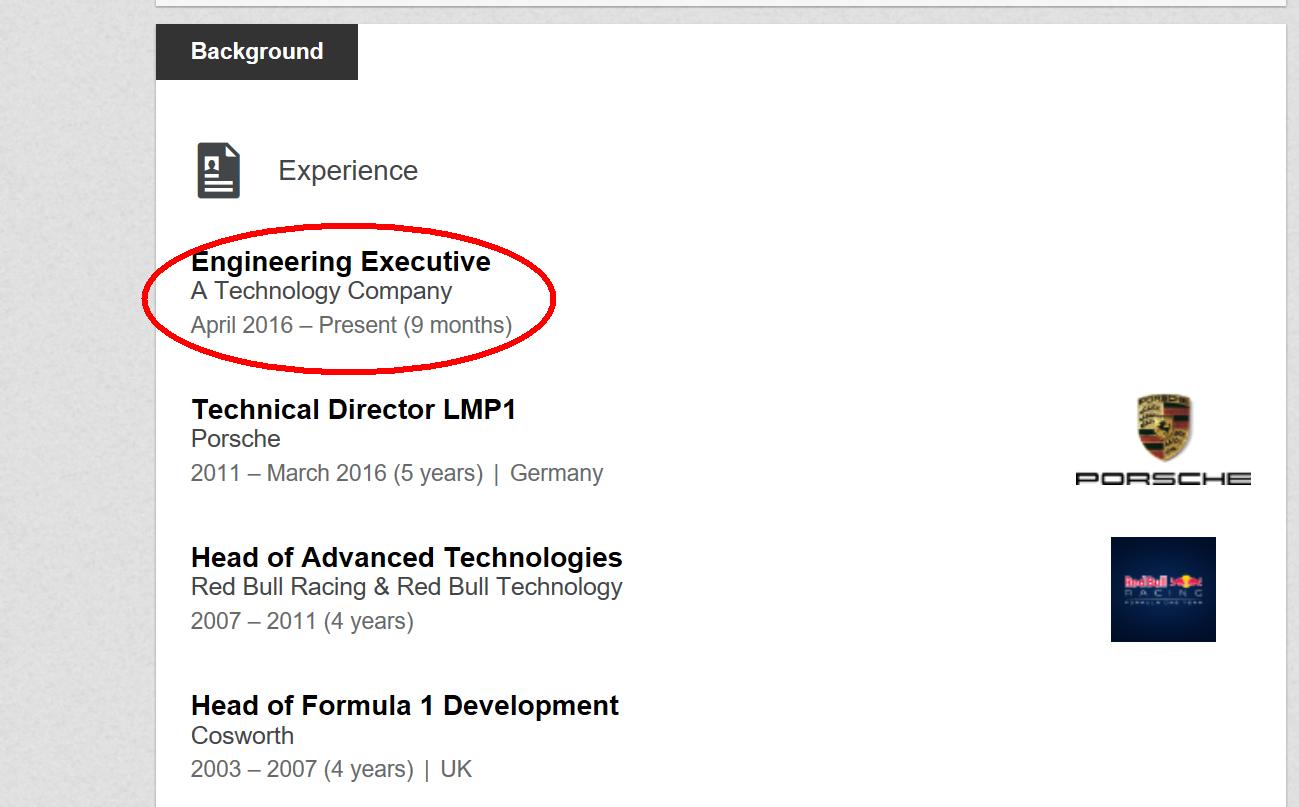Select the 2011 – March 2016 date range
The height and width of the screenshot is (807, 1299).
click(x=337, y=473)
